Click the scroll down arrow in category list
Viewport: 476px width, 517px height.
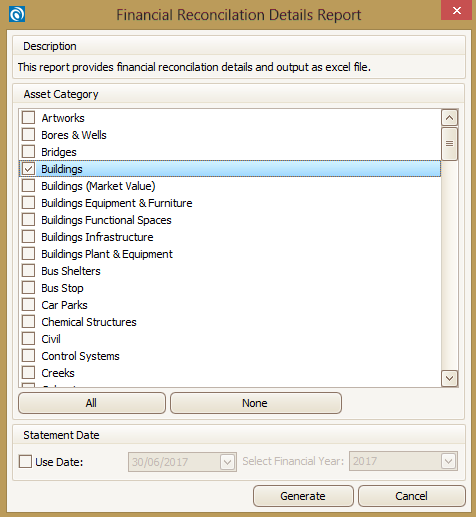pos(449,378)
